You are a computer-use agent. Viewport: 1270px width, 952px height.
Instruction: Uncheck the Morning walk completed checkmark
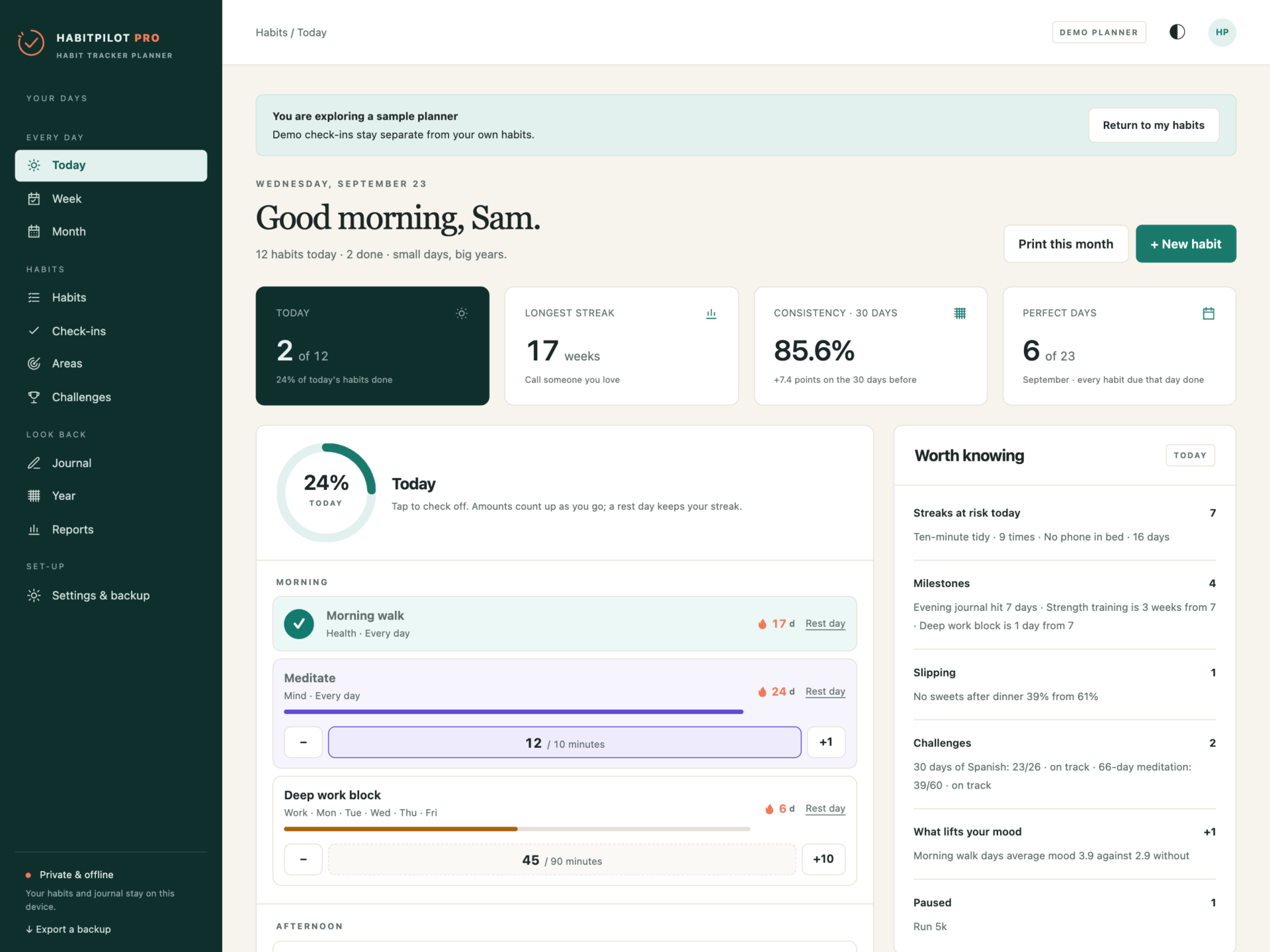point(299,623)
